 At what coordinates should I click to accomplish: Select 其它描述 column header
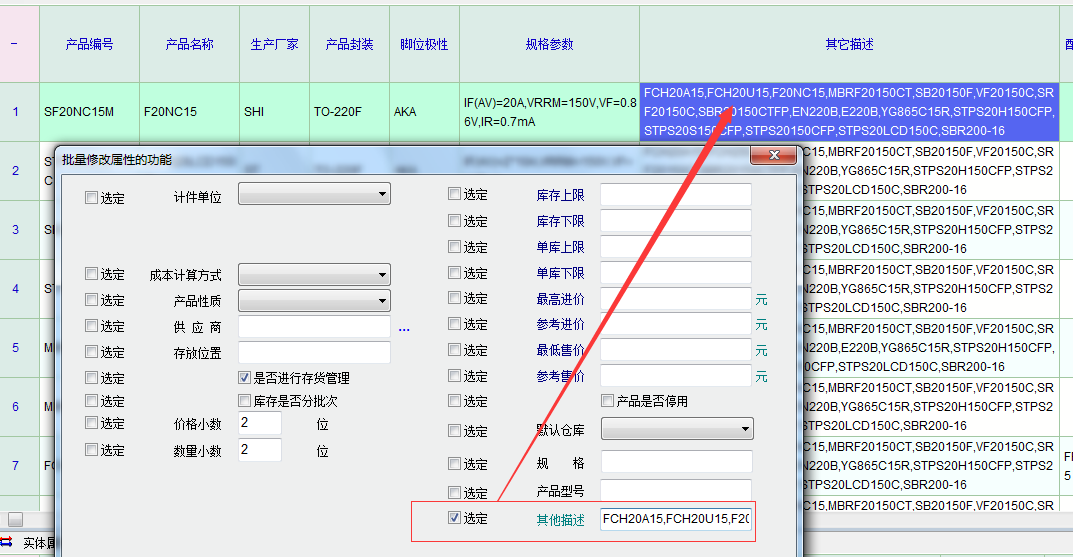[x=849, y=45]
